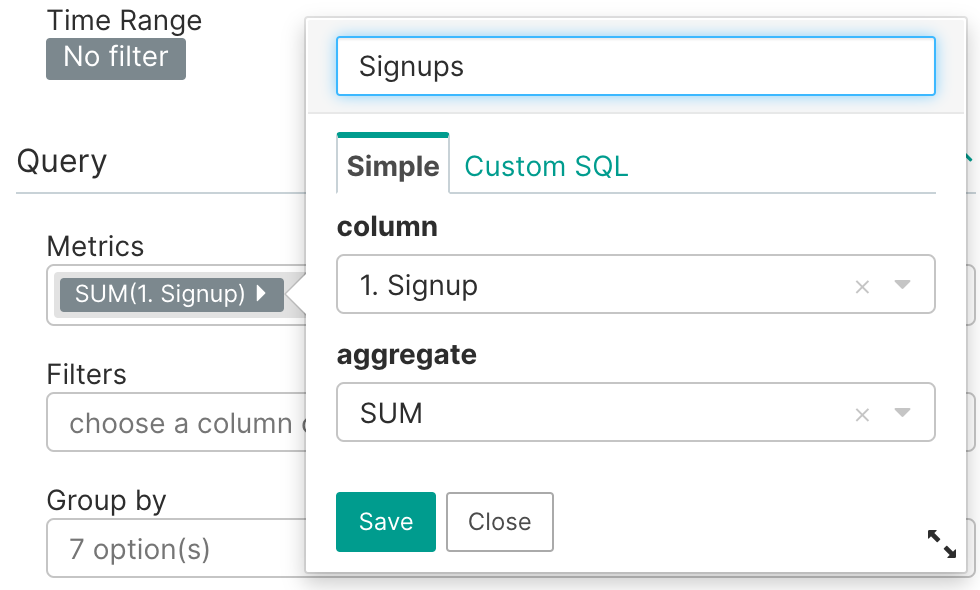This screenshot has height=590, width=980.
Task: Focus the Filters 'choose a column' input
Action: pos(175,422)
